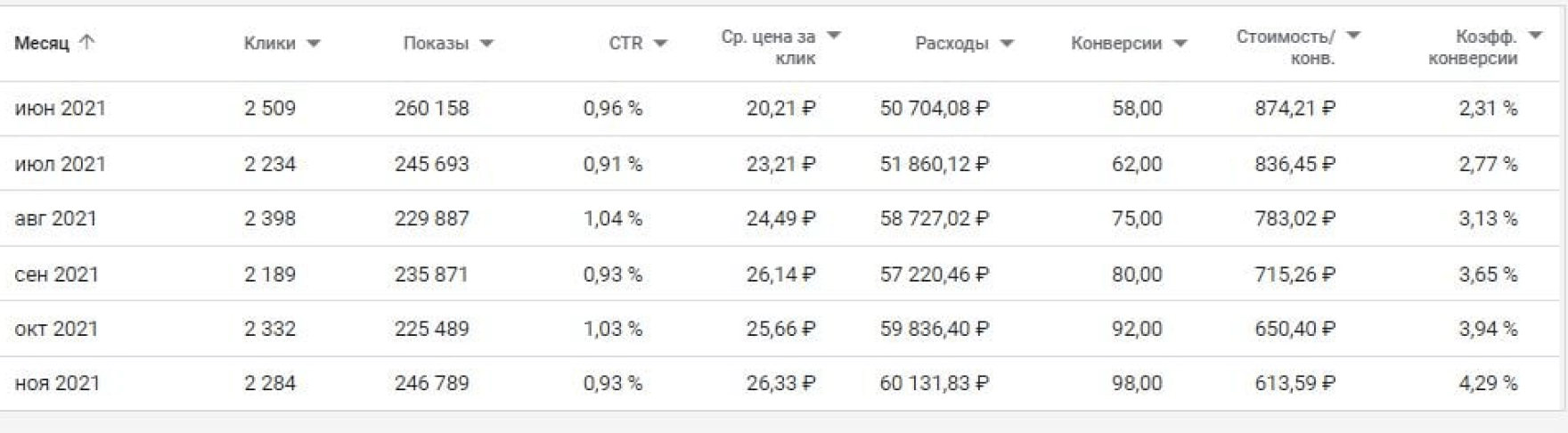Select the ноя 2021 row label
The width and height of the screenshot is (1568, 433).
click(57, 384)
